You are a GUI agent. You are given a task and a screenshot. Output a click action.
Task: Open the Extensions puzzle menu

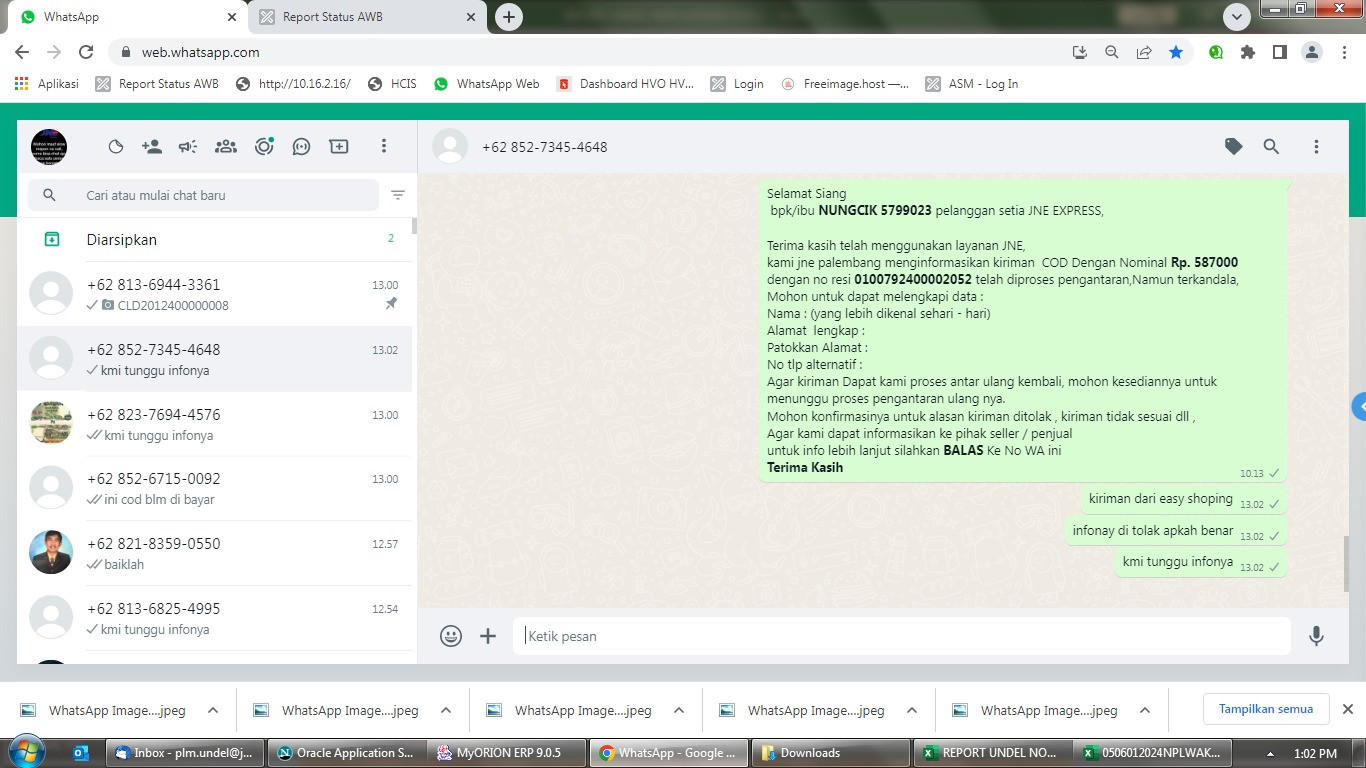(x=1248, y=52)
